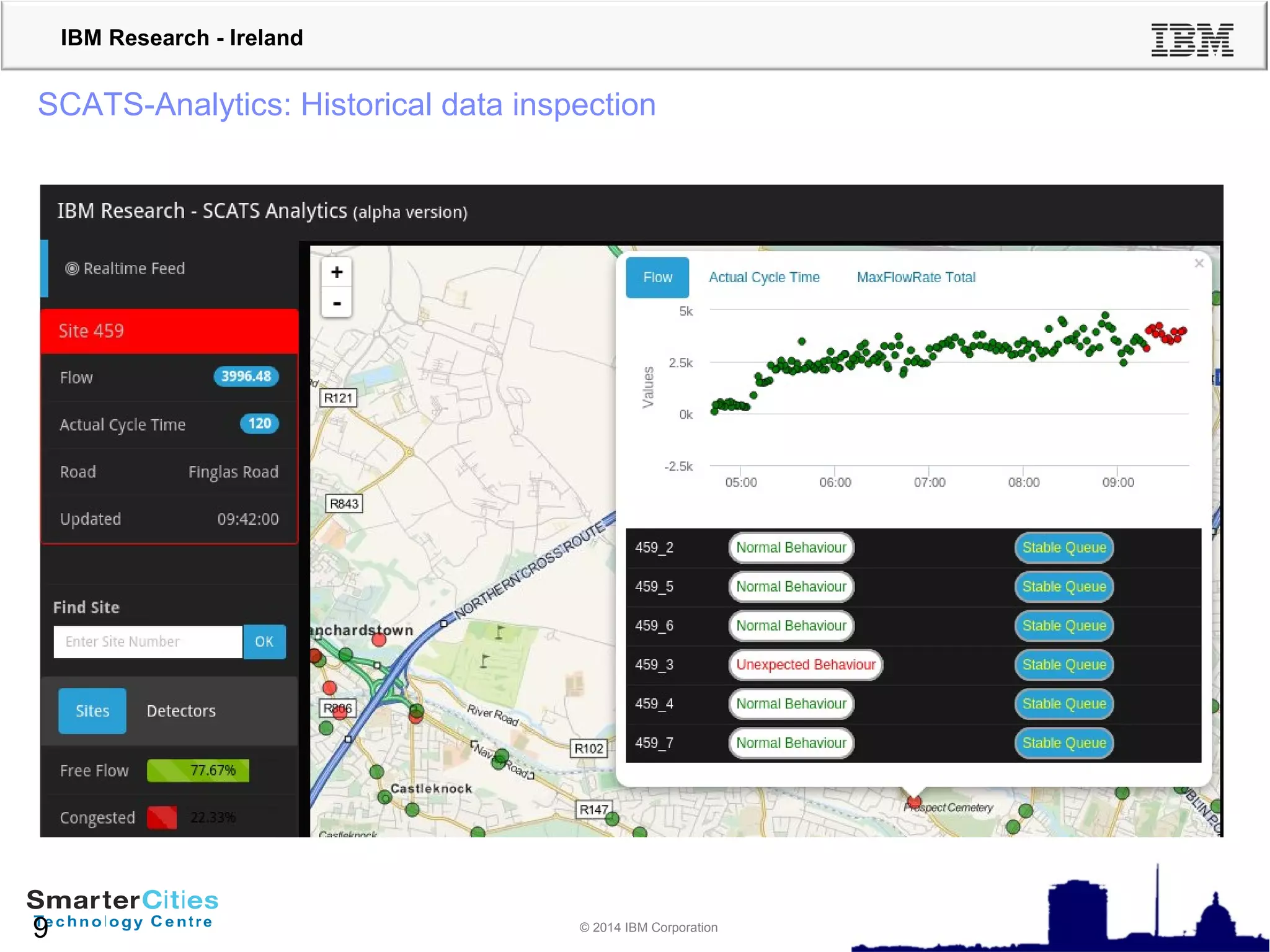Click the Enter Site Number input field
Screen dimensions: 1270x952
point(148,641)
